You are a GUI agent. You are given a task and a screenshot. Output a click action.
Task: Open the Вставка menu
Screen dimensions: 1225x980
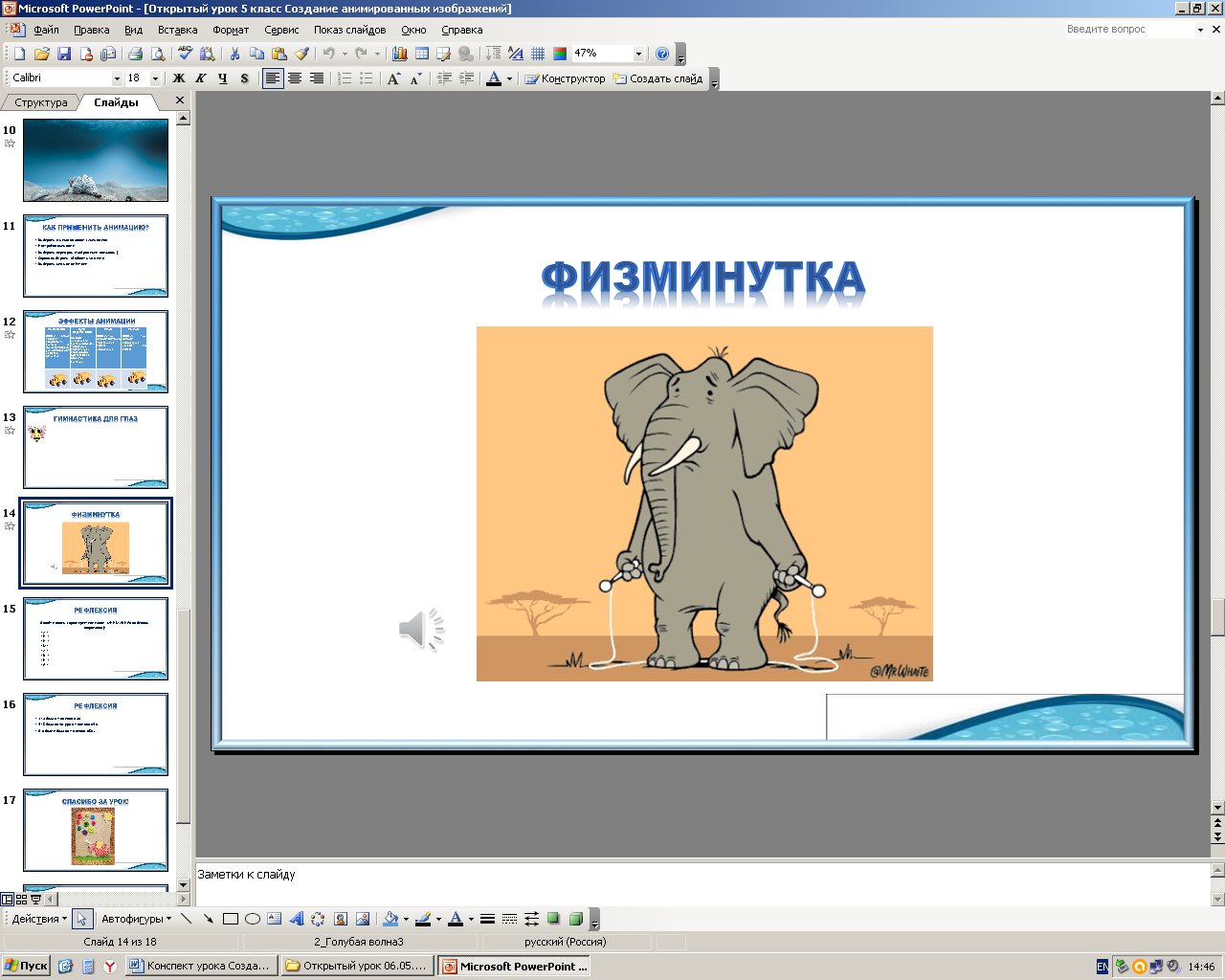[177, 30]
